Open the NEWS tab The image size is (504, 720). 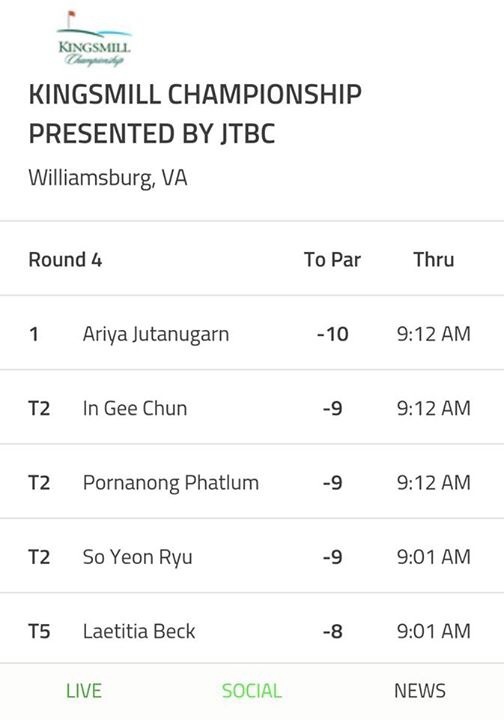[420, 691]
